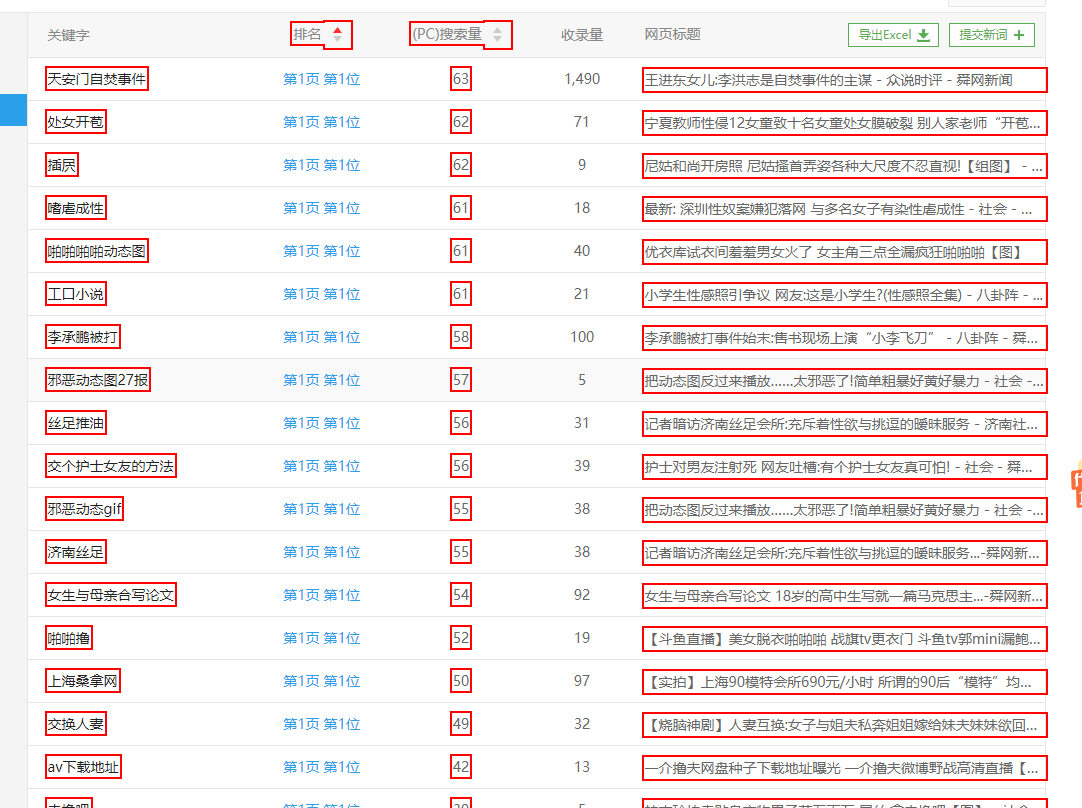Click the red ascending arrow beside 排名
Image resolution: width=1082 pixels, height=808 pixels.
pos(337,30)
